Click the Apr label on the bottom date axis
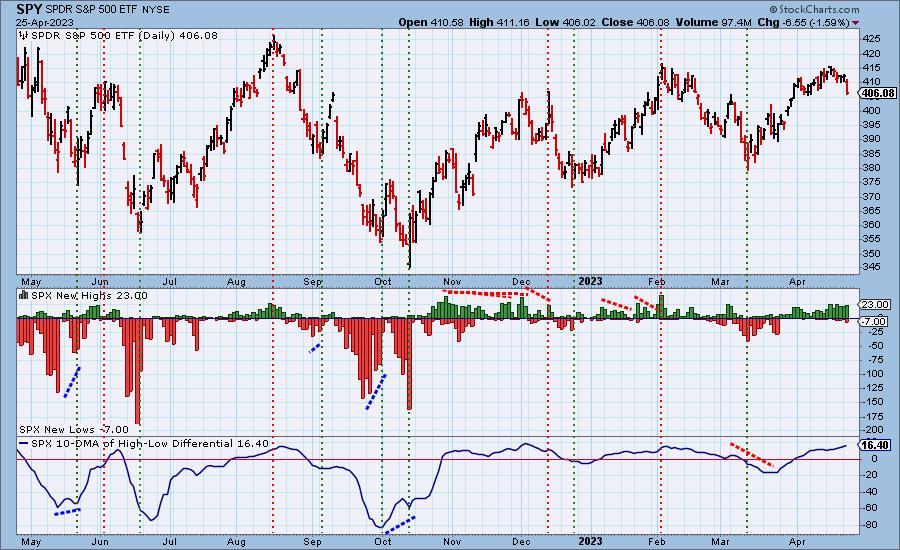 click(797, 541)
